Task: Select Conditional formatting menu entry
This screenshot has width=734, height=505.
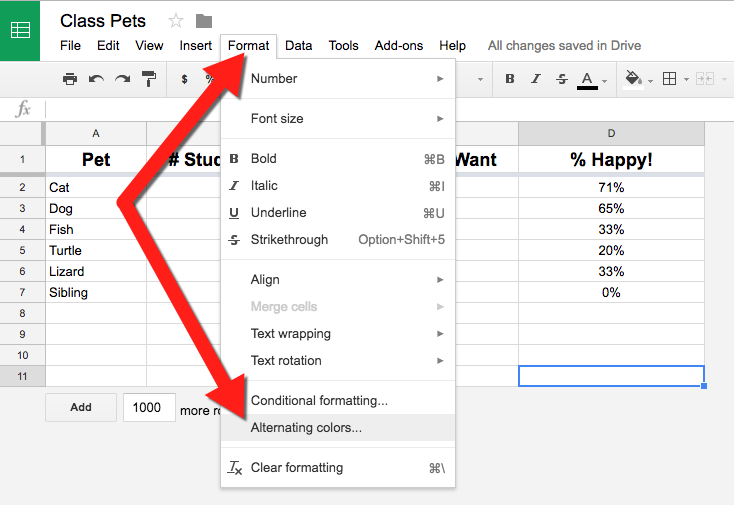Action: (319, 401)
